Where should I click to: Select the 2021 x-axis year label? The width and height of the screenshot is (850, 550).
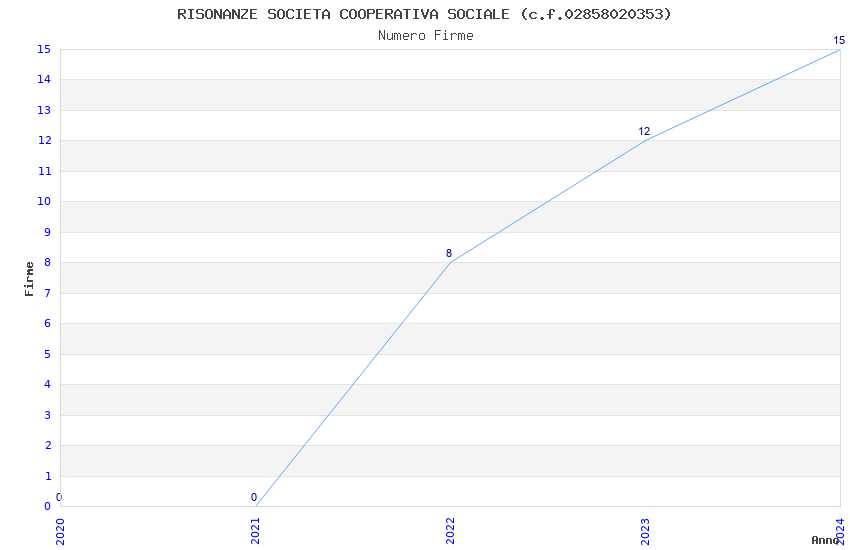(x=255, y=532)
